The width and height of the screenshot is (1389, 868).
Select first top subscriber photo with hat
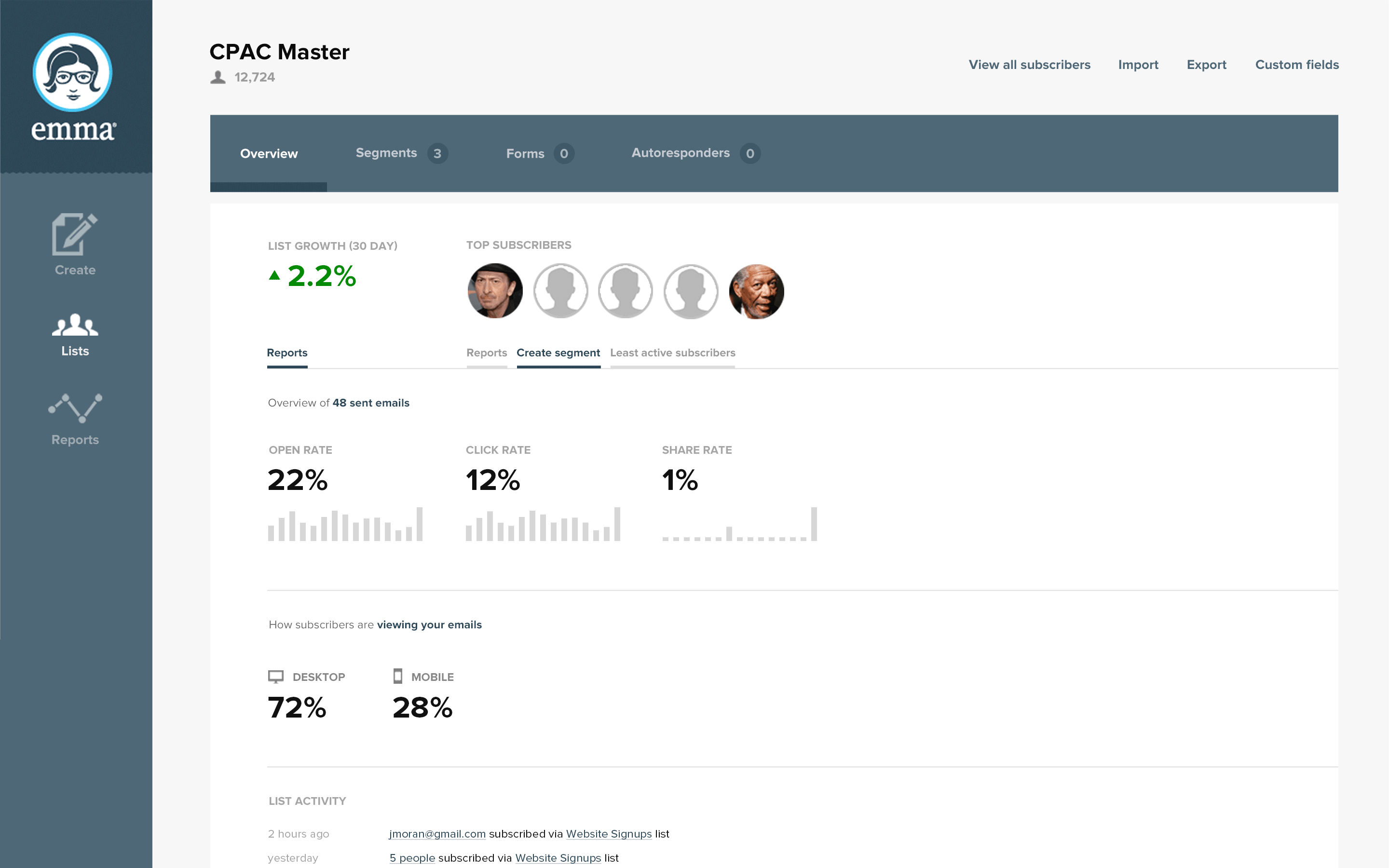[495, 291]
